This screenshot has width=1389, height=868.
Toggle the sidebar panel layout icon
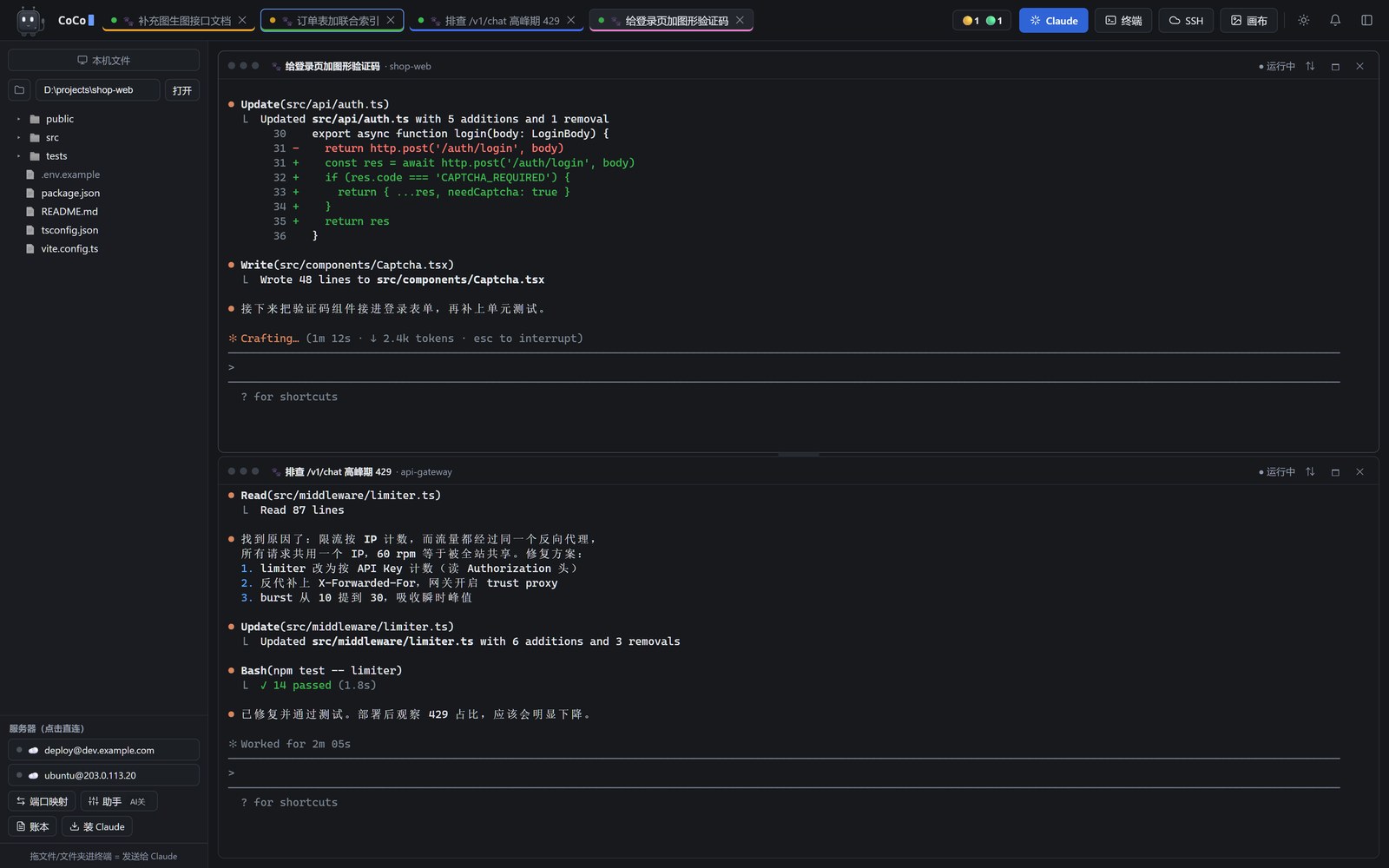coord(1366,20)
